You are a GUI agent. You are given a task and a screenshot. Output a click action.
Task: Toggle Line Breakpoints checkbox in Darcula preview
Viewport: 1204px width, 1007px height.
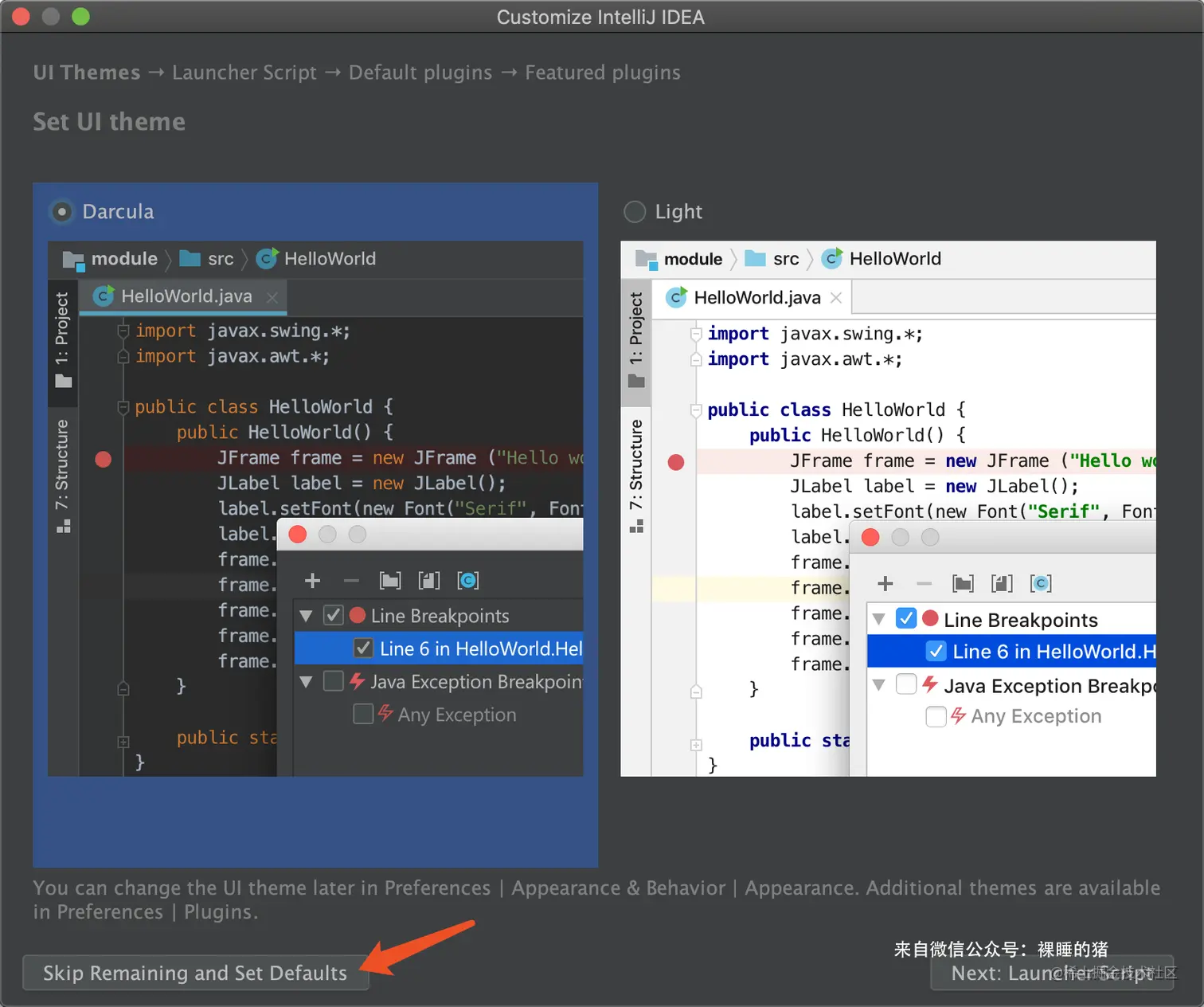click(x=334, y=615)
